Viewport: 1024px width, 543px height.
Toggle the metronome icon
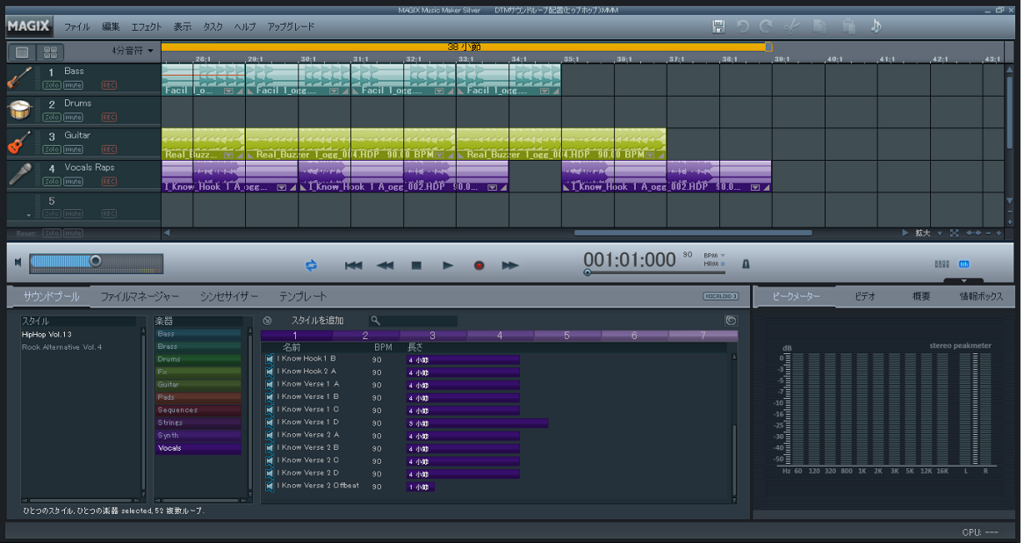point(746,264)
